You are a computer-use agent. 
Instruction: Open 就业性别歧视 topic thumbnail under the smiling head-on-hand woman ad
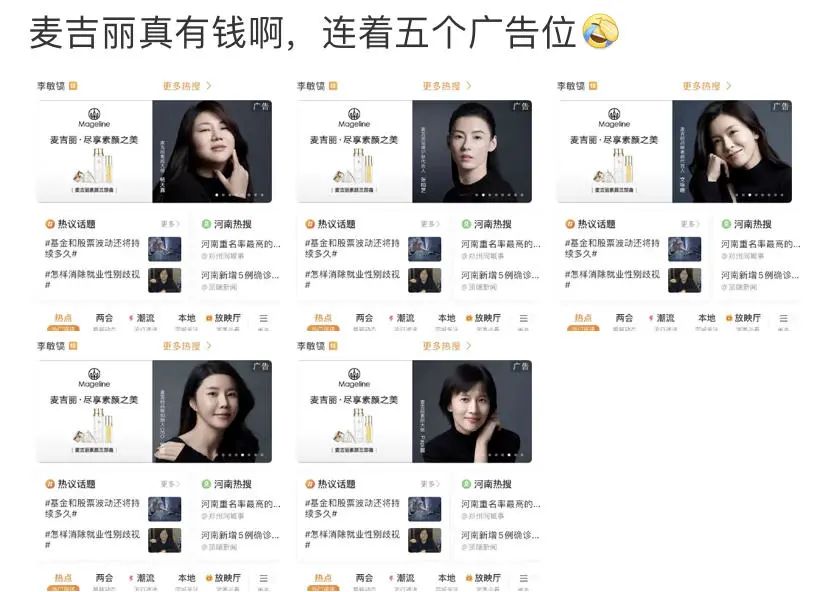click(x=684, y=280)
